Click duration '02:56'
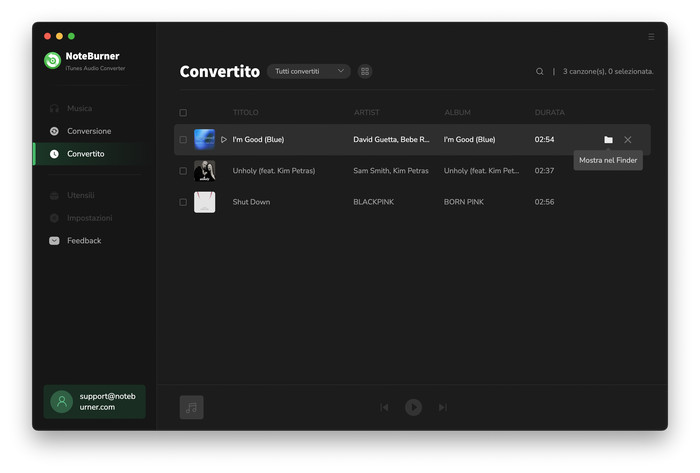This screenshot has width=700, height=473. coord(544,202)
